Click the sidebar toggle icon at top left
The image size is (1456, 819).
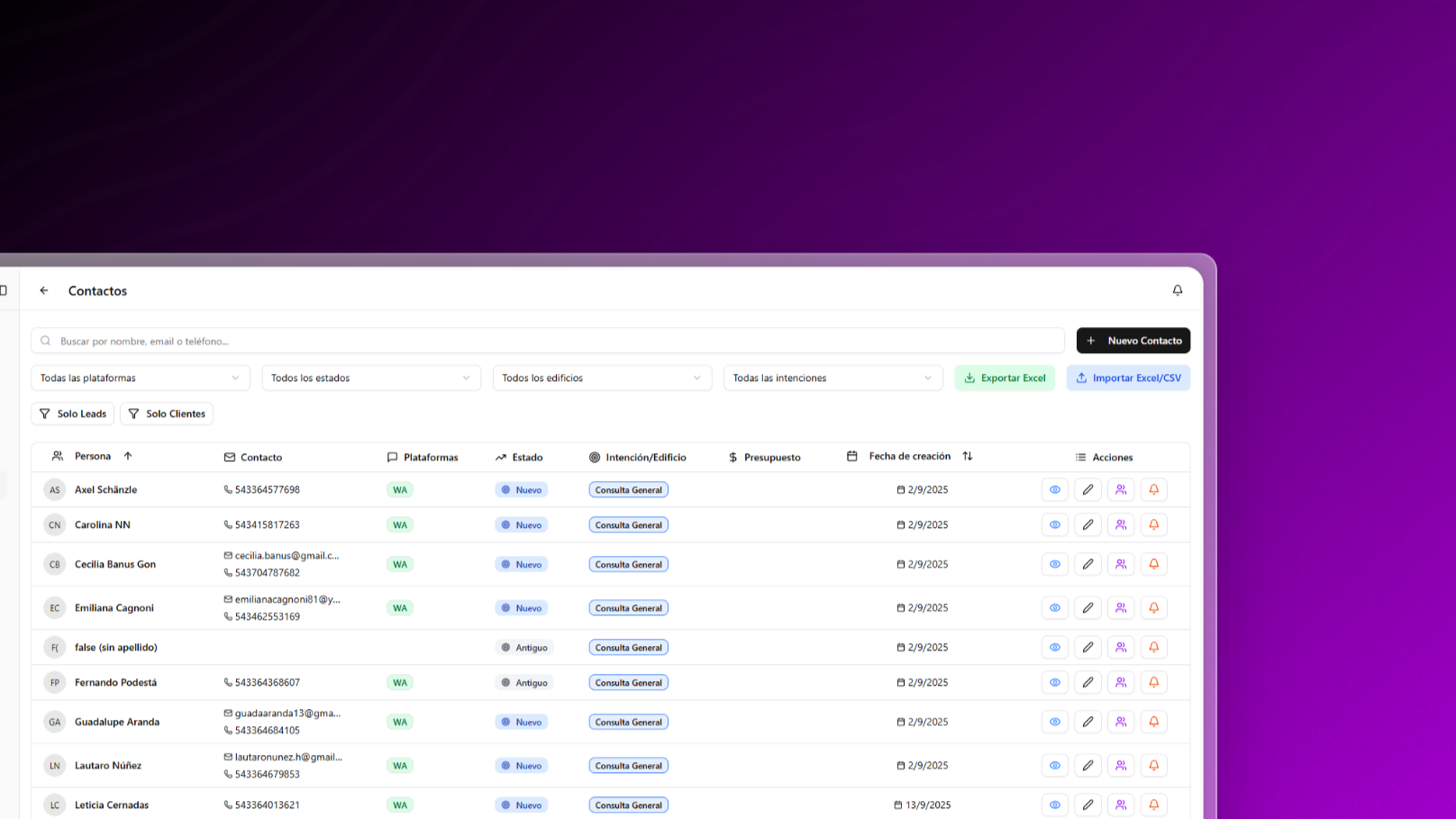click(4, 289)
